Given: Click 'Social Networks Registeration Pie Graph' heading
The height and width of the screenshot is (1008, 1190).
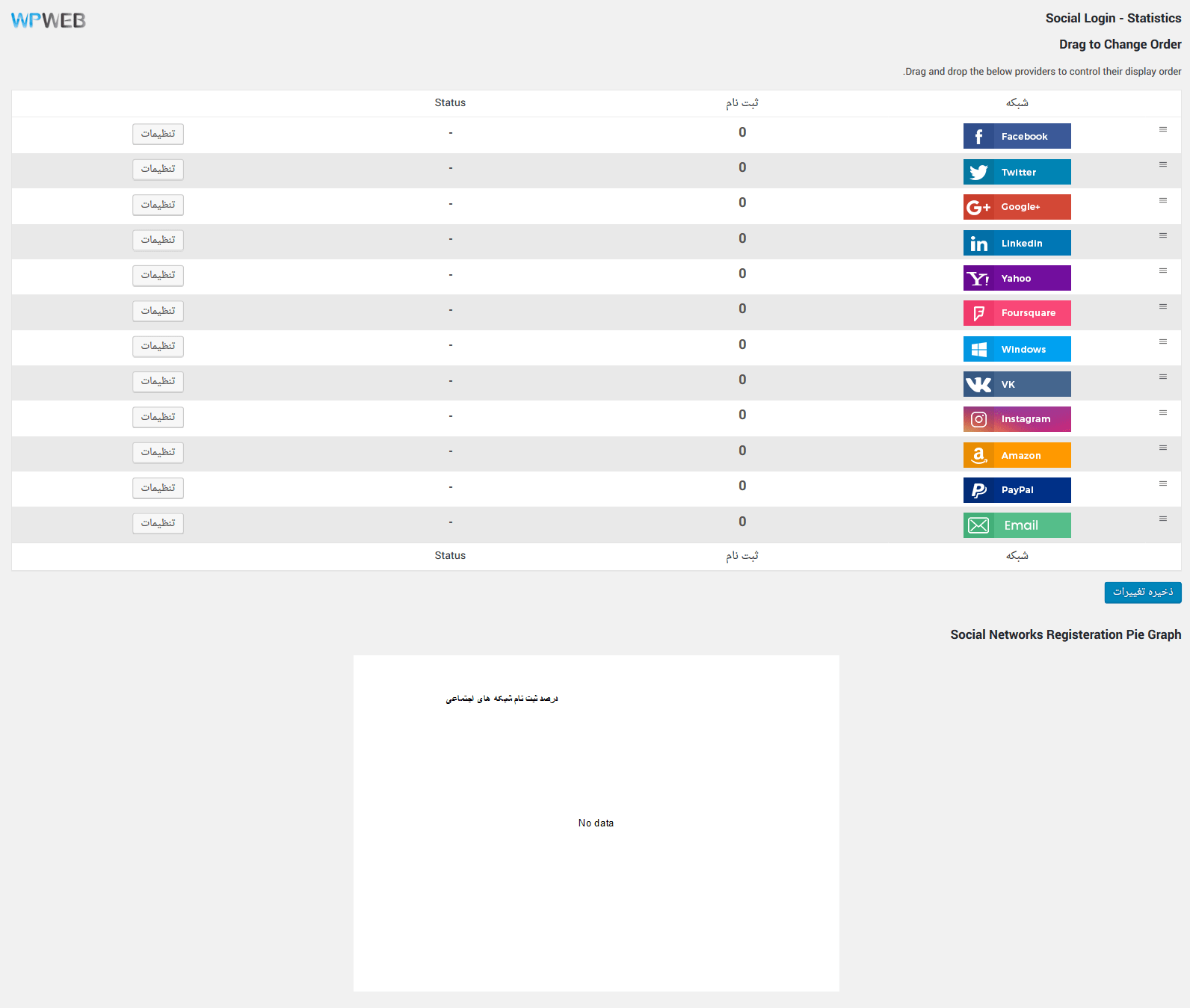Looking at the screenshot, I should pos(1066,634).
